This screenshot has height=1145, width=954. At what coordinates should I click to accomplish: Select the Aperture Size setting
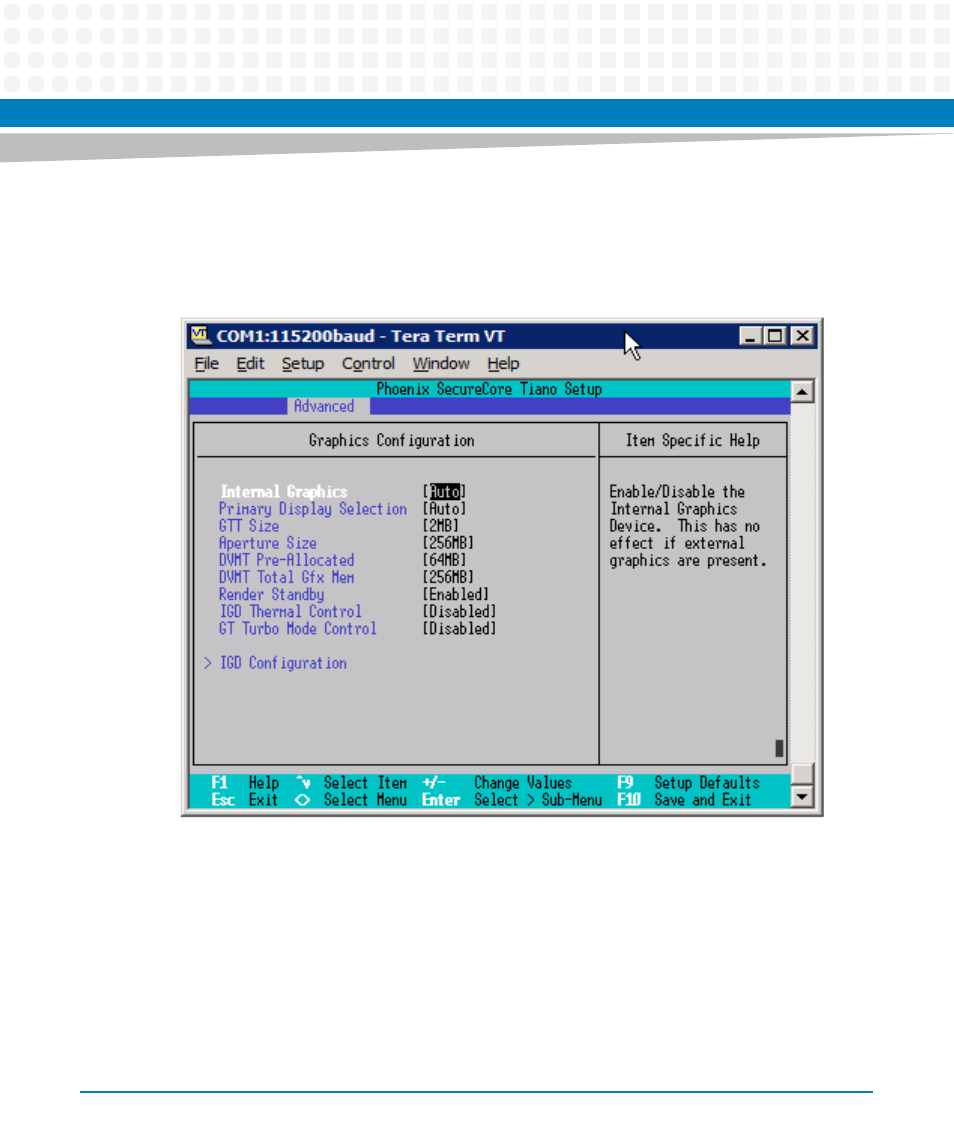[268, 543]
